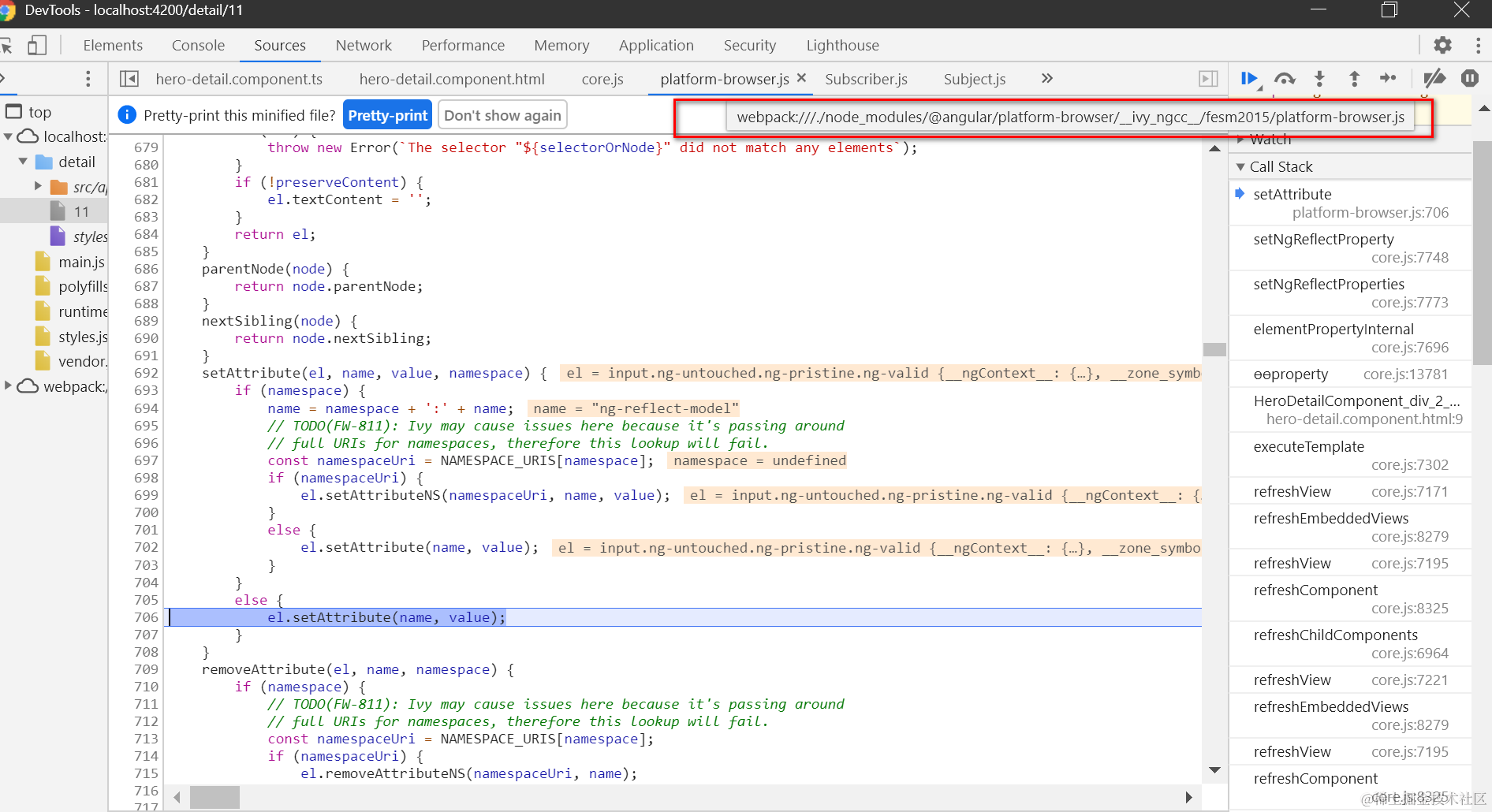This screenshot has width=1492, height=812.
Task: Switch to Subject.js file tab
Action: click(975, 79)
